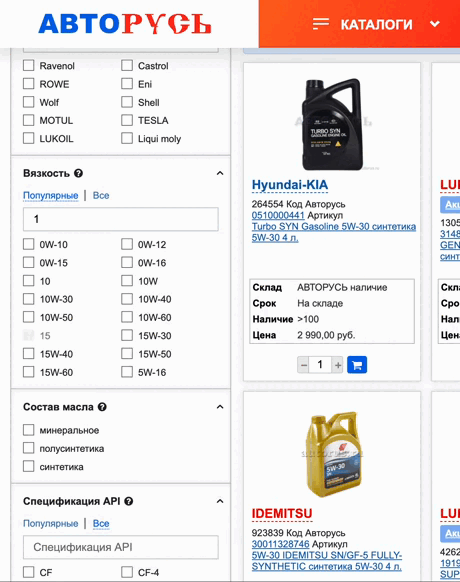This screenshot has height=582, width=460.
Task: Add Hyundai-KIA oil to cart
Action: tap(357, 365)
